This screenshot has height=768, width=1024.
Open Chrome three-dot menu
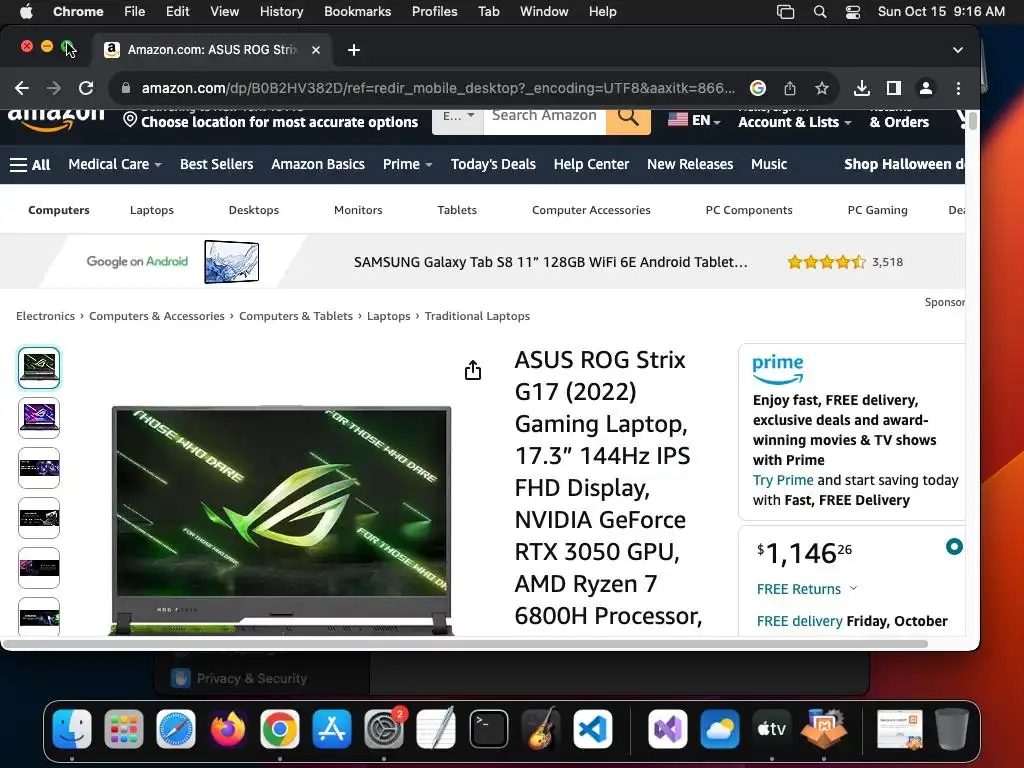958,88
